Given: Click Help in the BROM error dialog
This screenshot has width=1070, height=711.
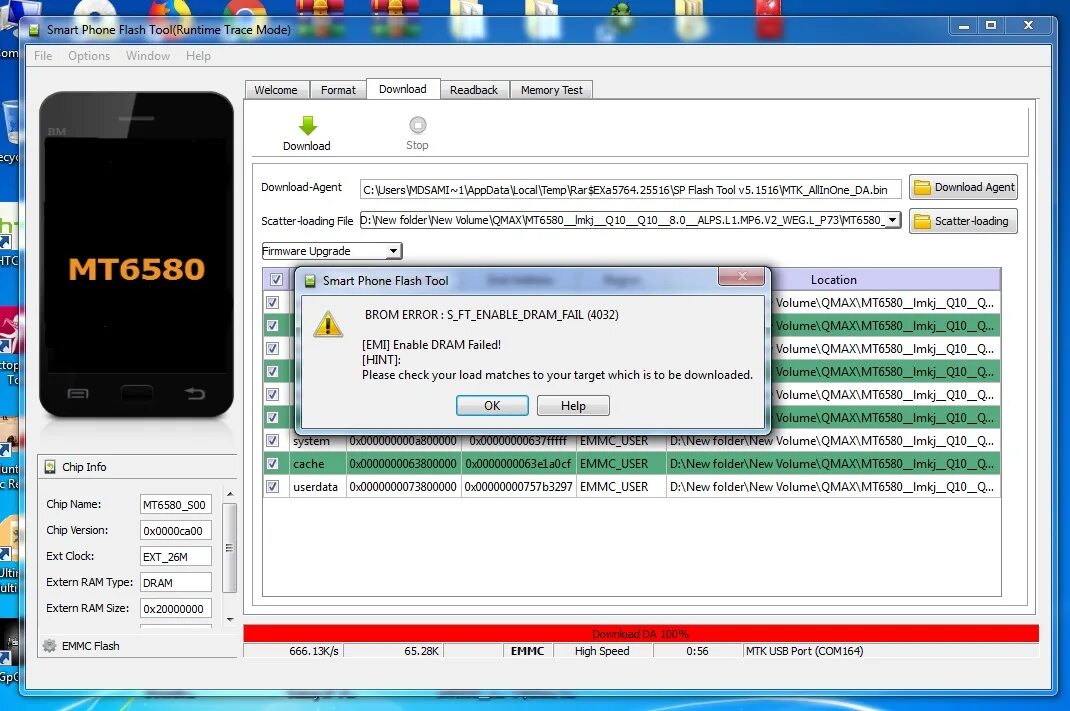Looking at the screenshot, I should coord(573,405).
